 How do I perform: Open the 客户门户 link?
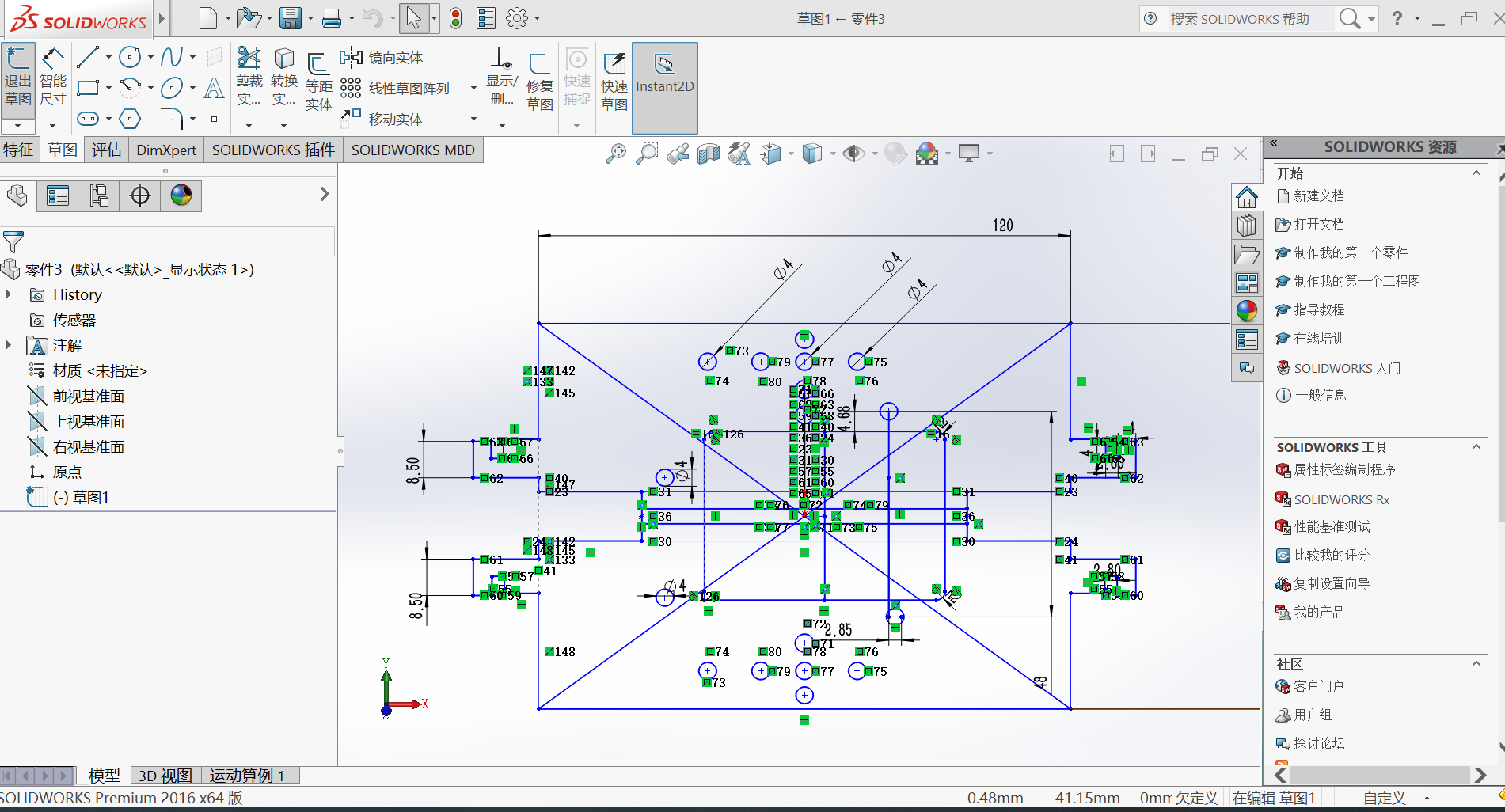pos(1319,686)
